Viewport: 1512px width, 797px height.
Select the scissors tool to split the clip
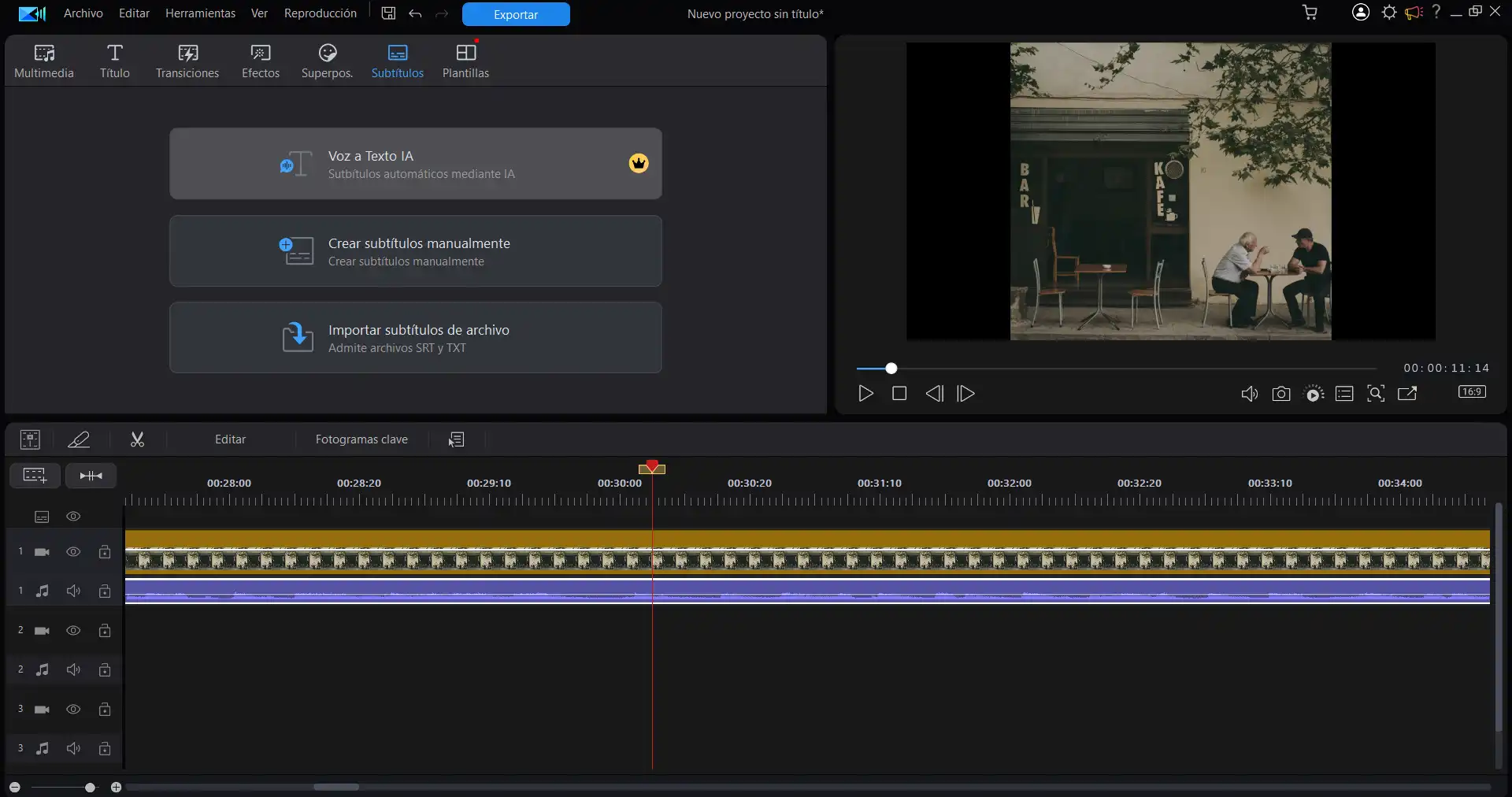[136, 439]
